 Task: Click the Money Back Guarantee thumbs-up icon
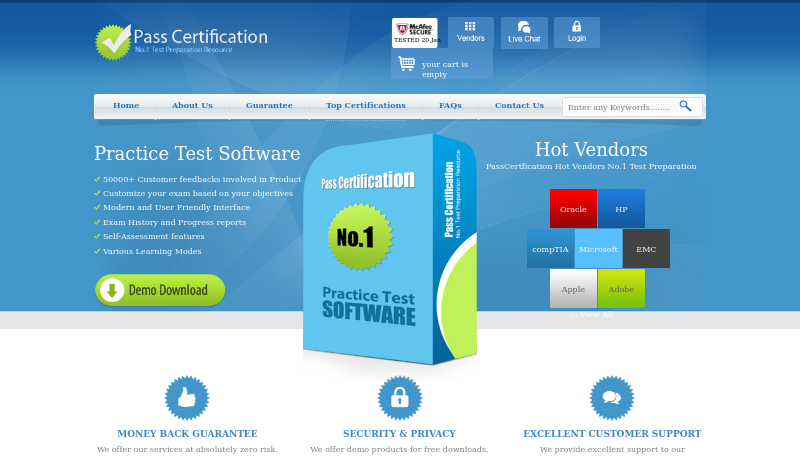187,398
